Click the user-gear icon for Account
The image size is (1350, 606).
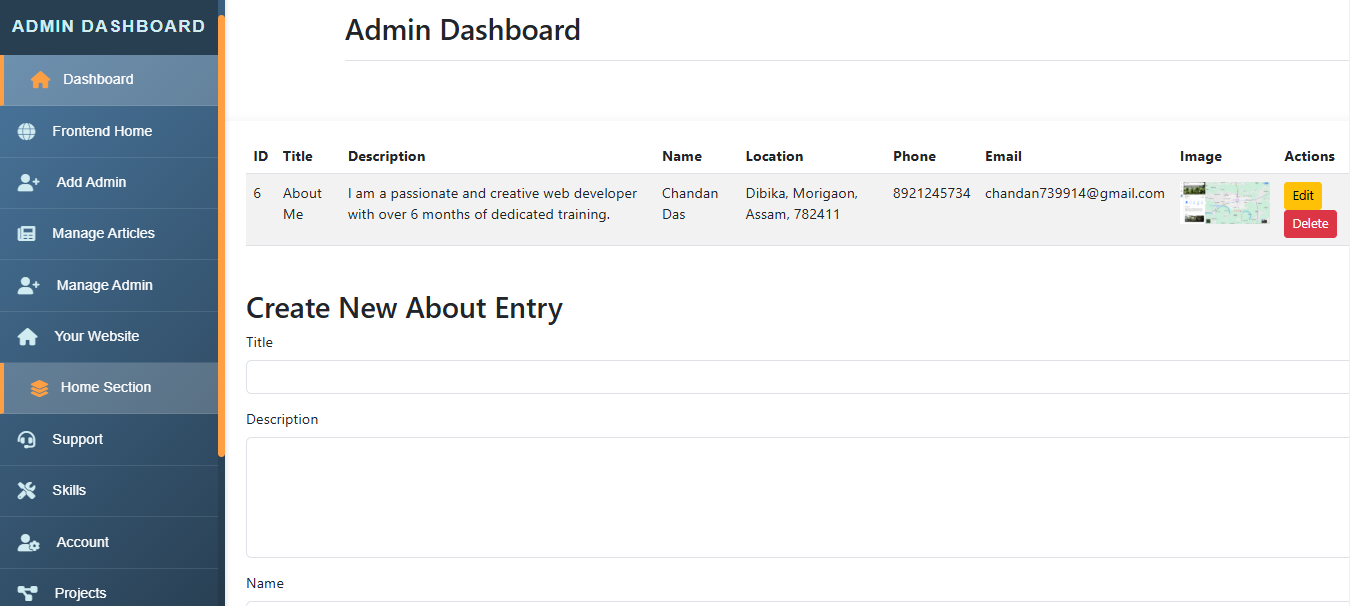click(x=28, y=542)
